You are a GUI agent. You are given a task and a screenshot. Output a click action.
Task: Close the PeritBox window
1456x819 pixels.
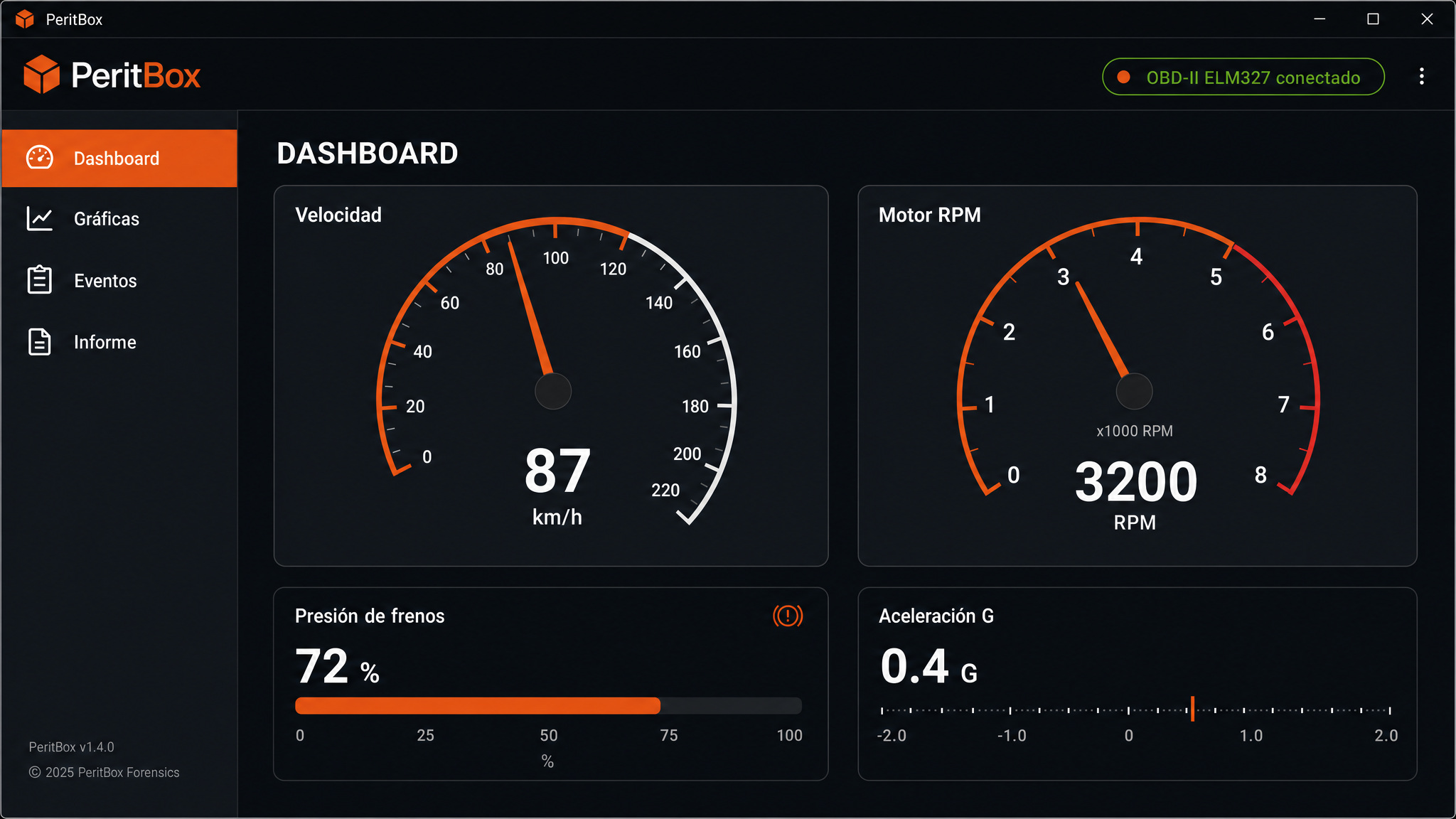point(1427,19)
